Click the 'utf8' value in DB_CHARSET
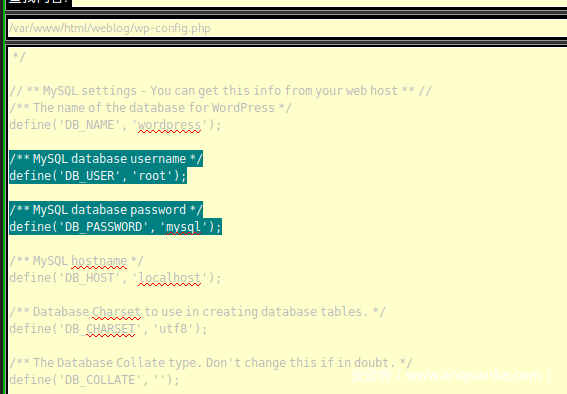The width and height of the screenshot is (567, 394). point(173,329)
